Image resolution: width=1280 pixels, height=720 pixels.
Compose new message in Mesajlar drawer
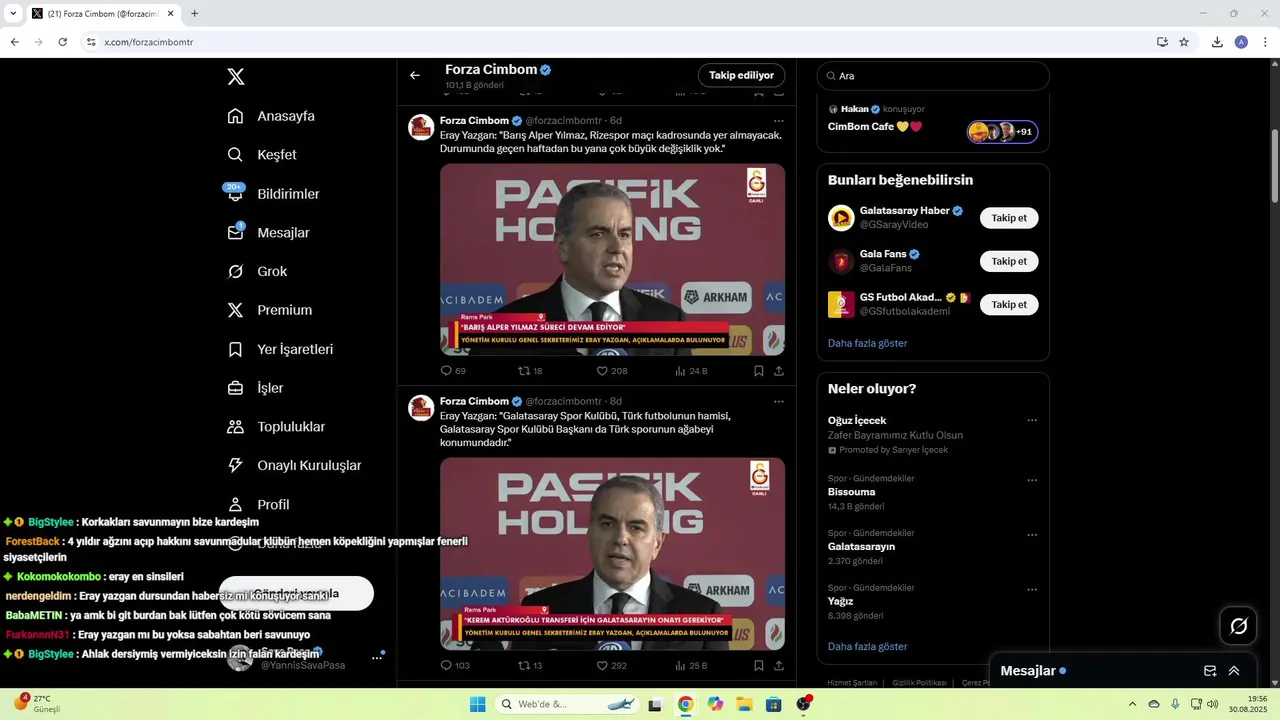tap(1210, 671)
